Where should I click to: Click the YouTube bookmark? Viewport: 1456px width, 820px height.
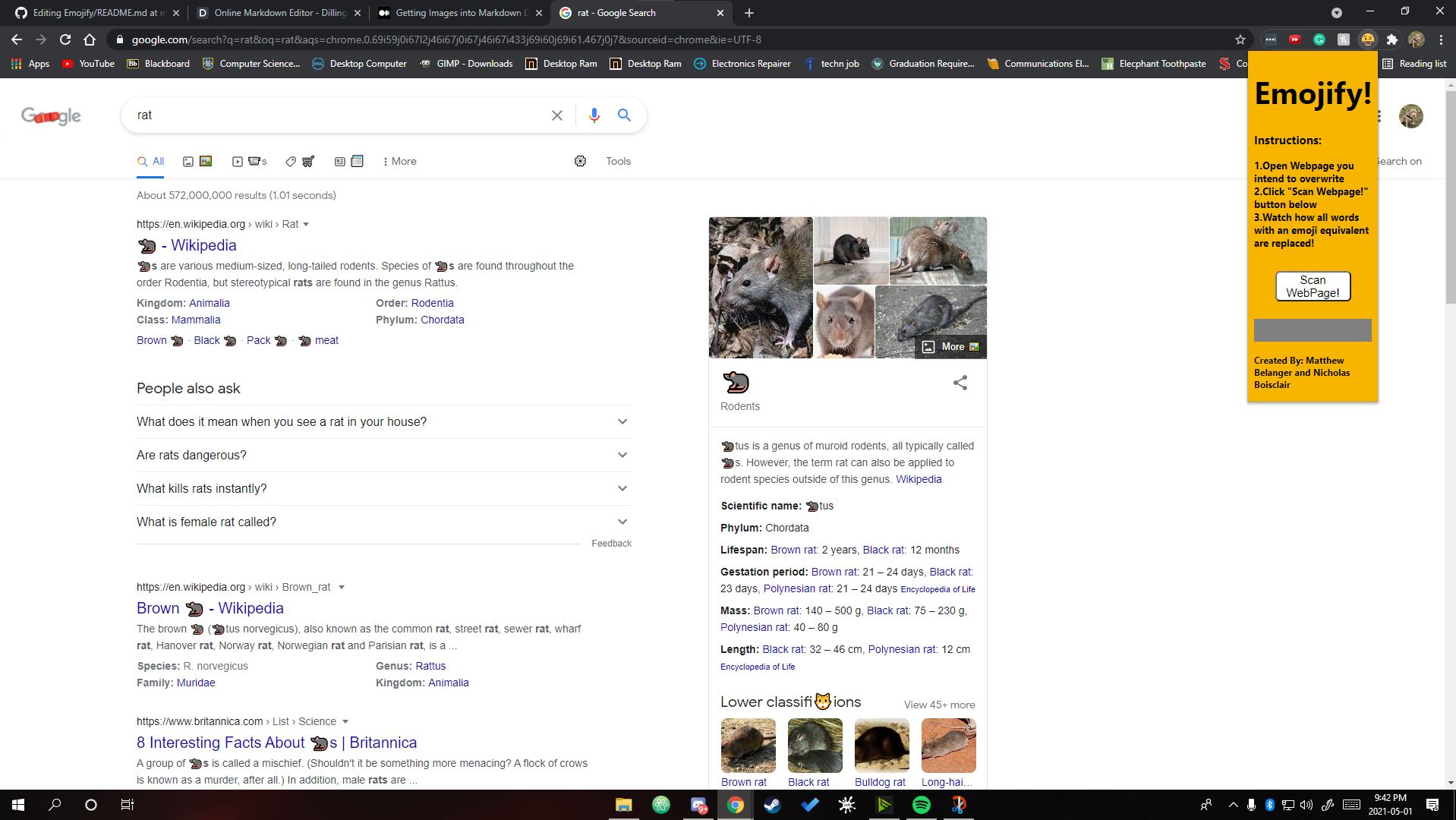tap(88, 64)
